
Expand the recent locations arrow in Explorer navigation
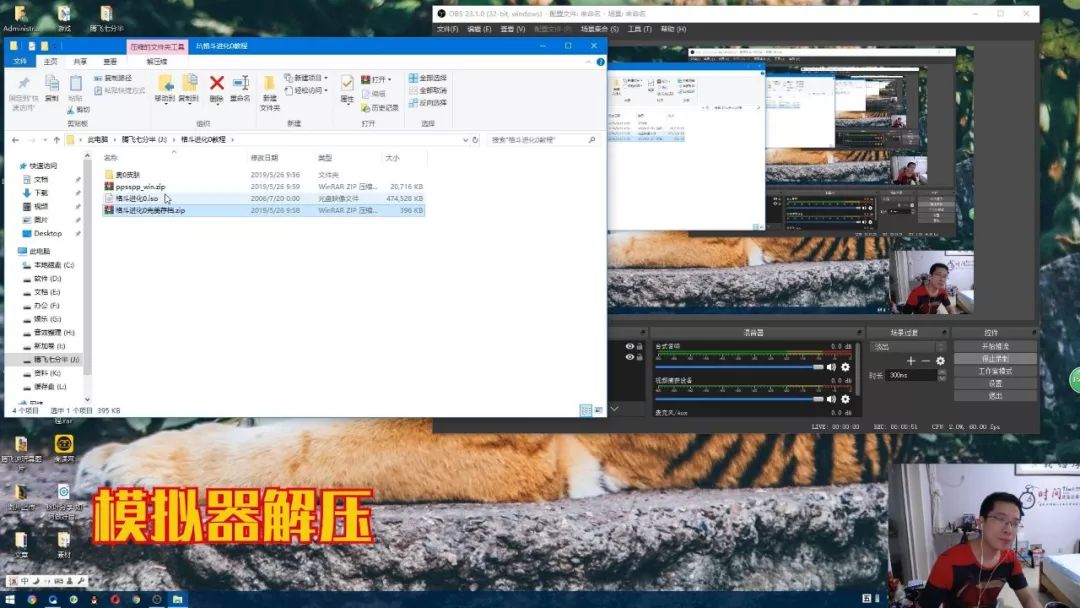[43, 140]
